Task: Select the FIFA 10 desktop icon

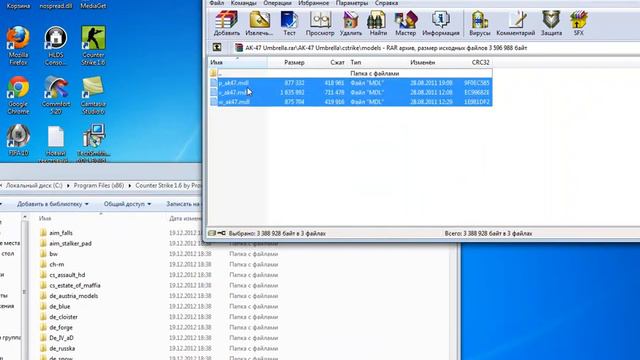Action: point(18,140)
